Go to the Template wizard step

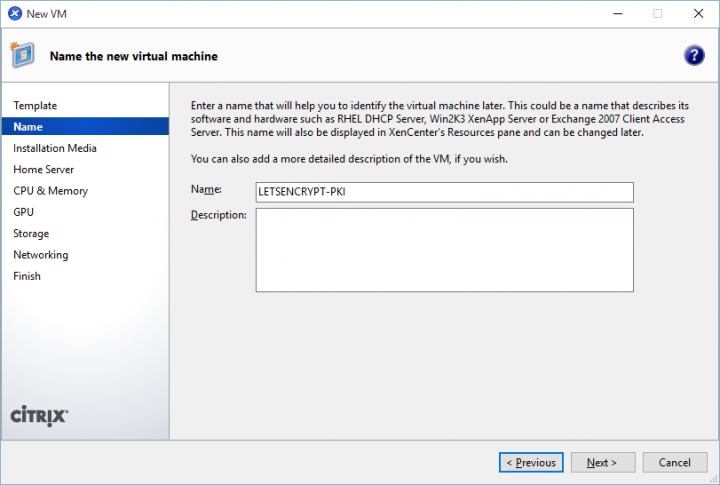click(35, 106)
